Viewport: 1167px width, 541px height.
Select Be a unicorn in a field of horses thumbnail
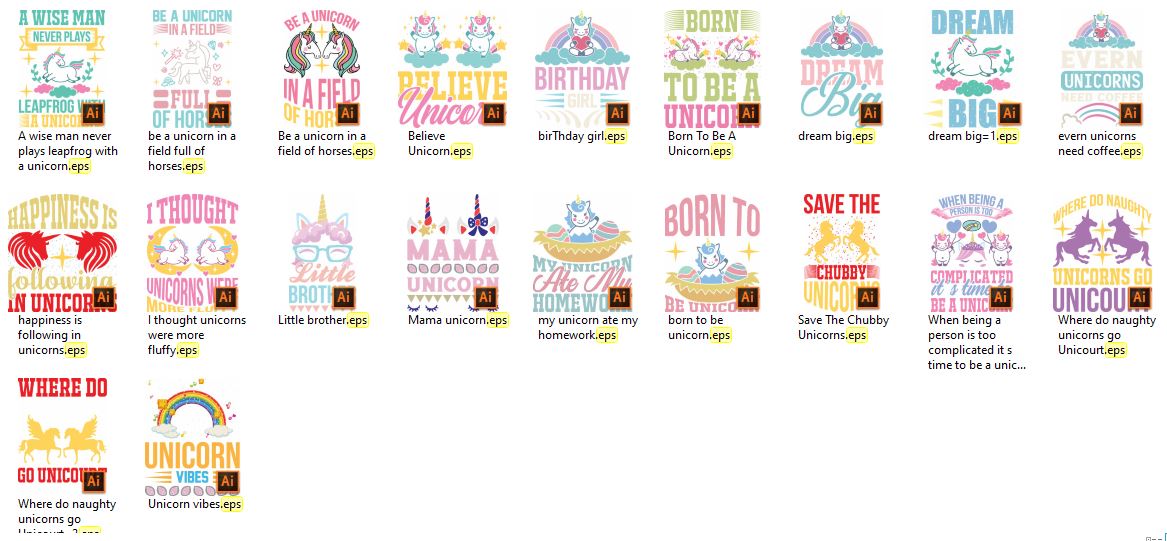(x=322, y=68)
